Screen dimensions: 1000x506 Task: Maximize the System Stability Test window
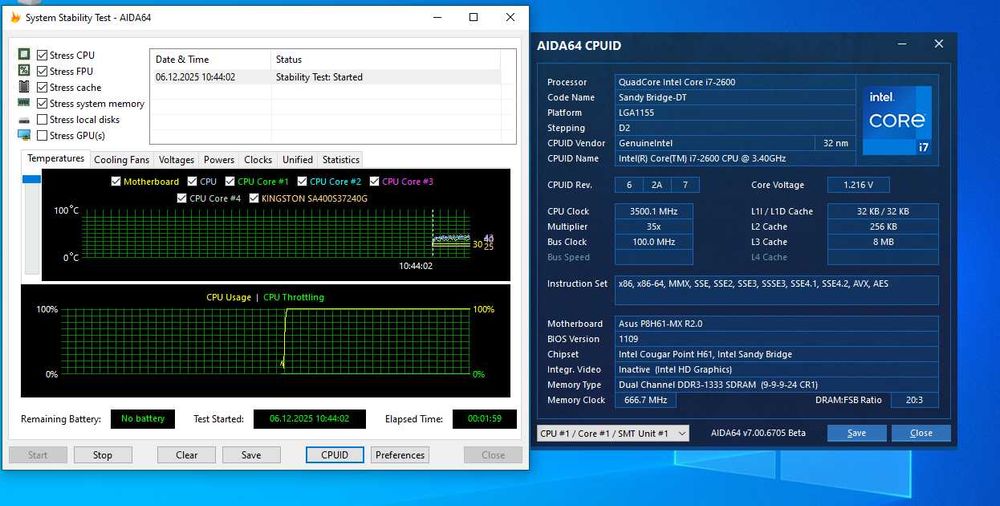coord(473,17)
